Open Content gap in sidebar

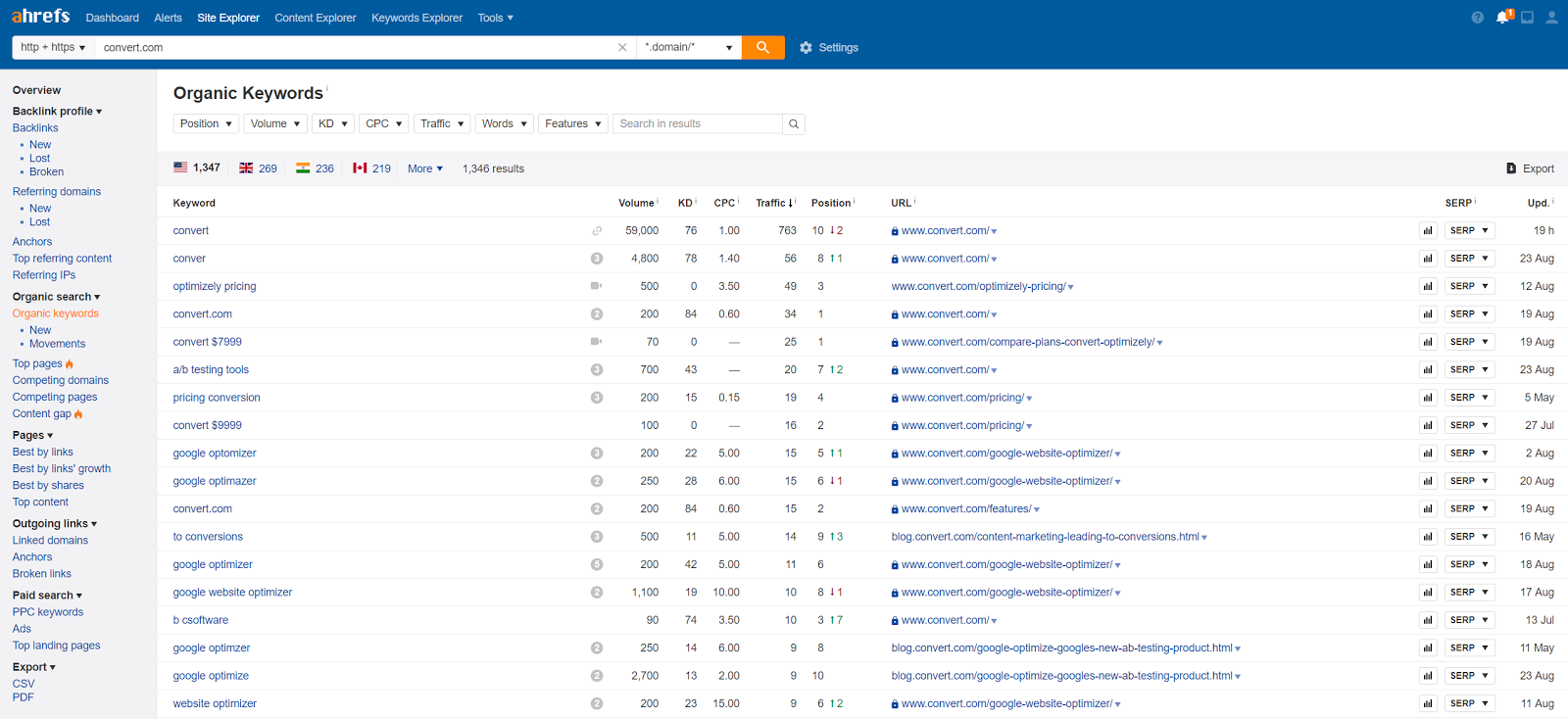click(41, 413)
